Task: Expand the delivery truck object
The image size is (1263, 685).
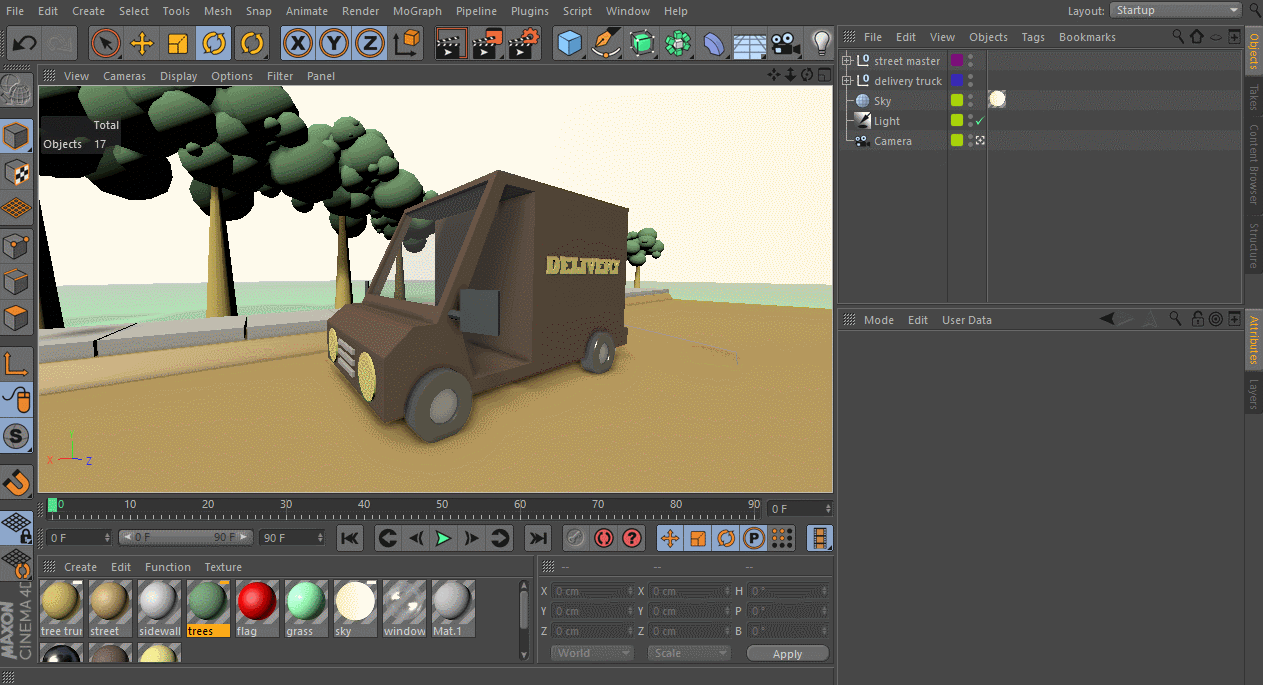Action: [x=847, y=81]
